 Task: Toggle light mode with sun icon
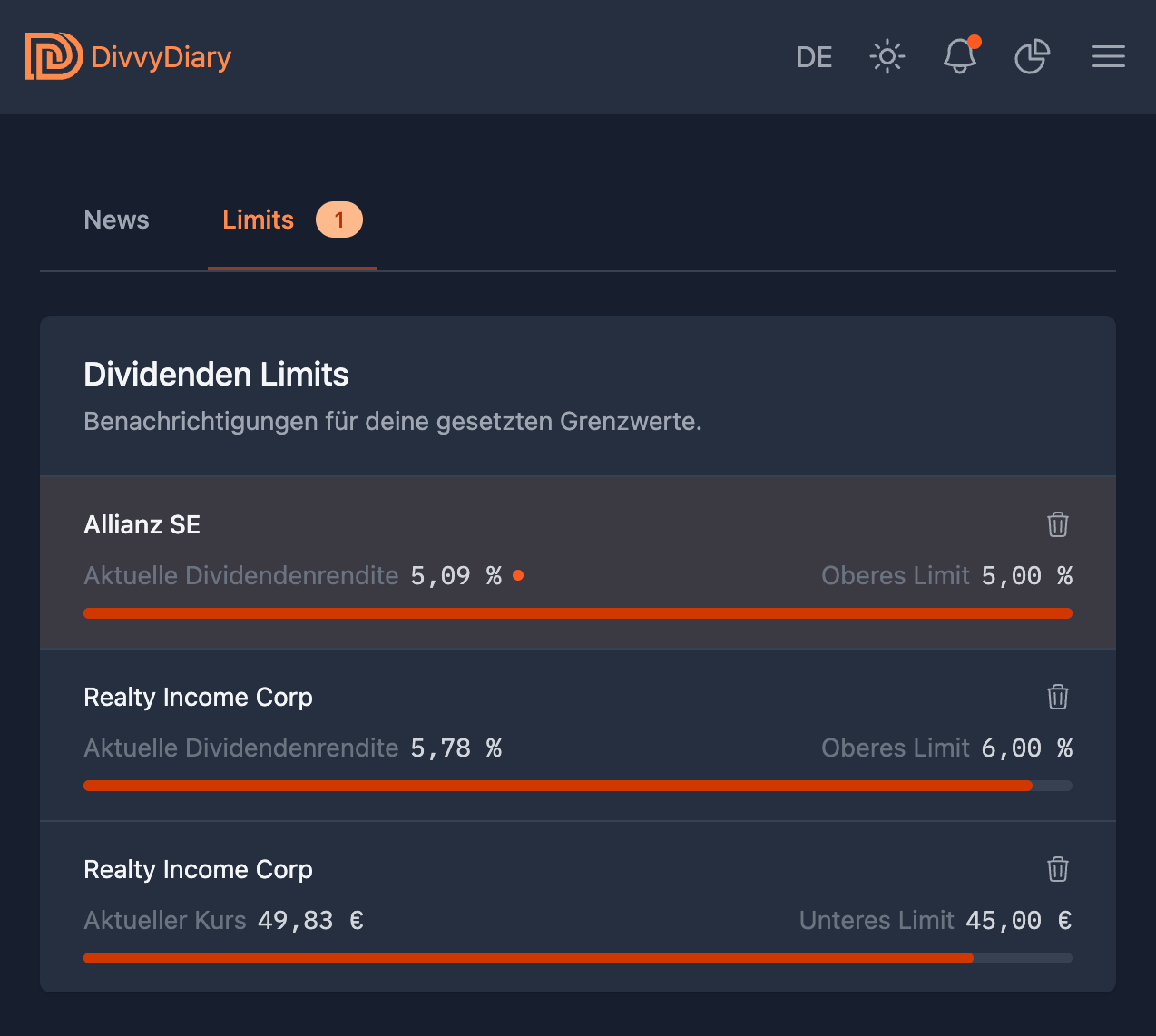pos(887,57)
